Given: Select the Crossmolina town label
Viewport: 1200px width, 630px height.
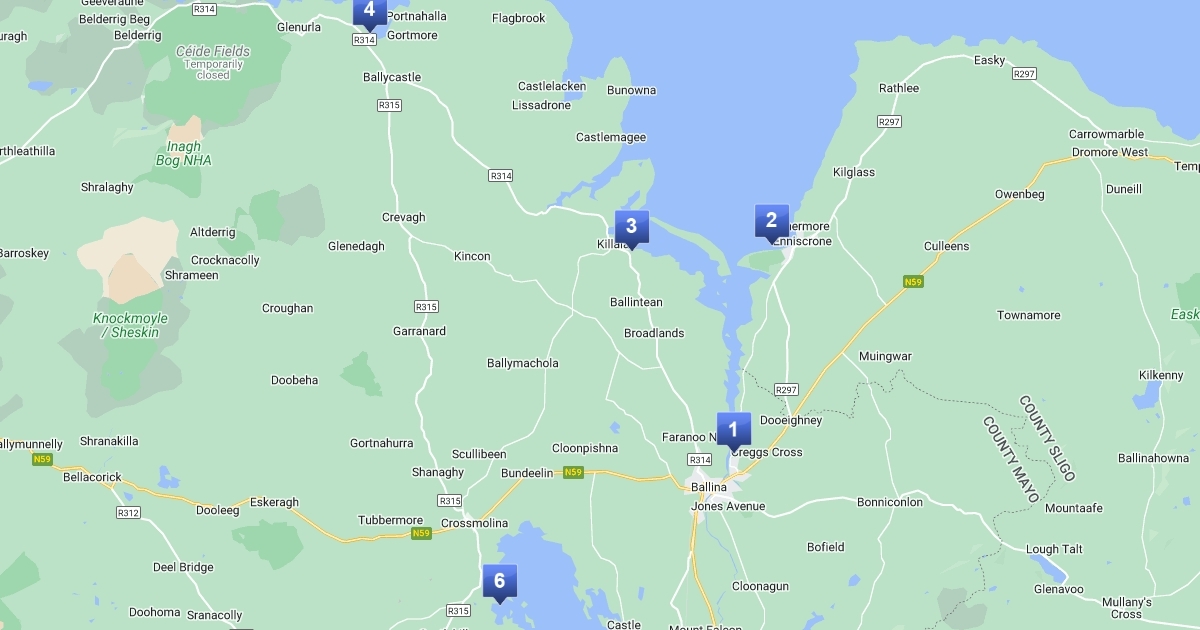Looking at the screenshot, I should tap(474, 524).
